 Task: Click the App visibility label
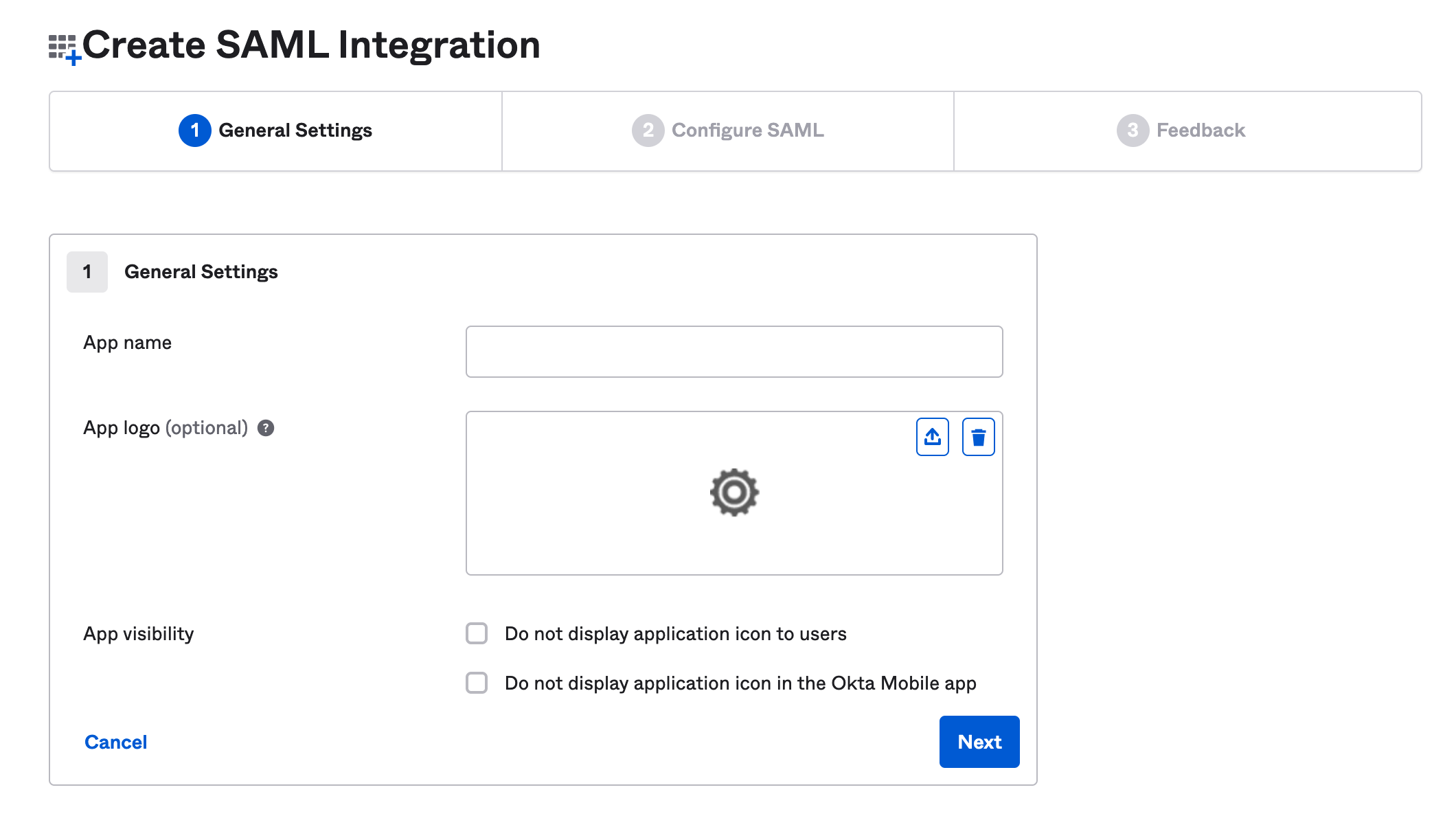pyautogui.click(x=138, y=633)
